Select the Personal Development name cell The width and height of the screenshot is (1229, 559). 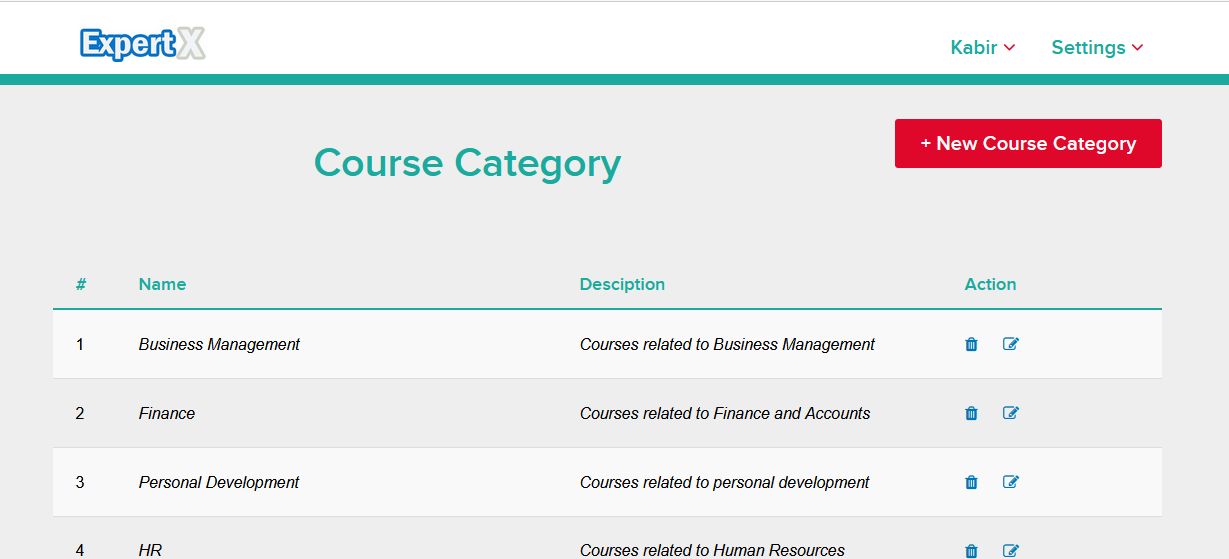point(219,482)
